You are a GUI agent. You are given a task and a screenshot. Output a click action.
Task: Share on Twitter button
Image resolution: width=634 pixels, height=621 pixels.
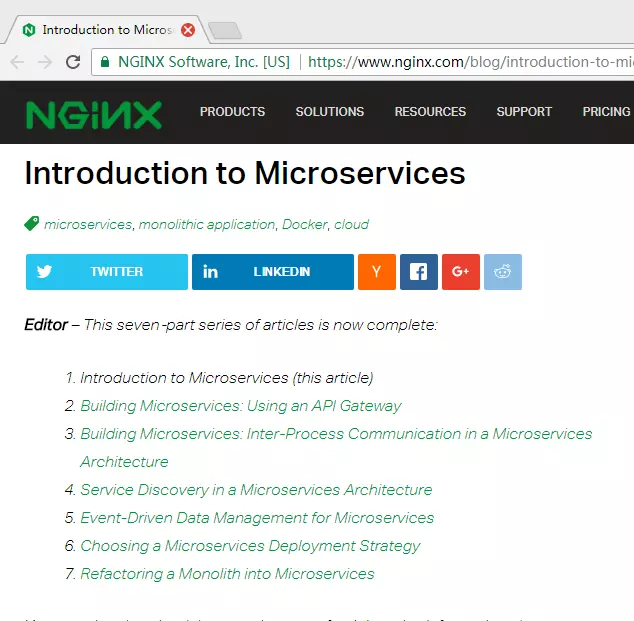coord(107,272)
